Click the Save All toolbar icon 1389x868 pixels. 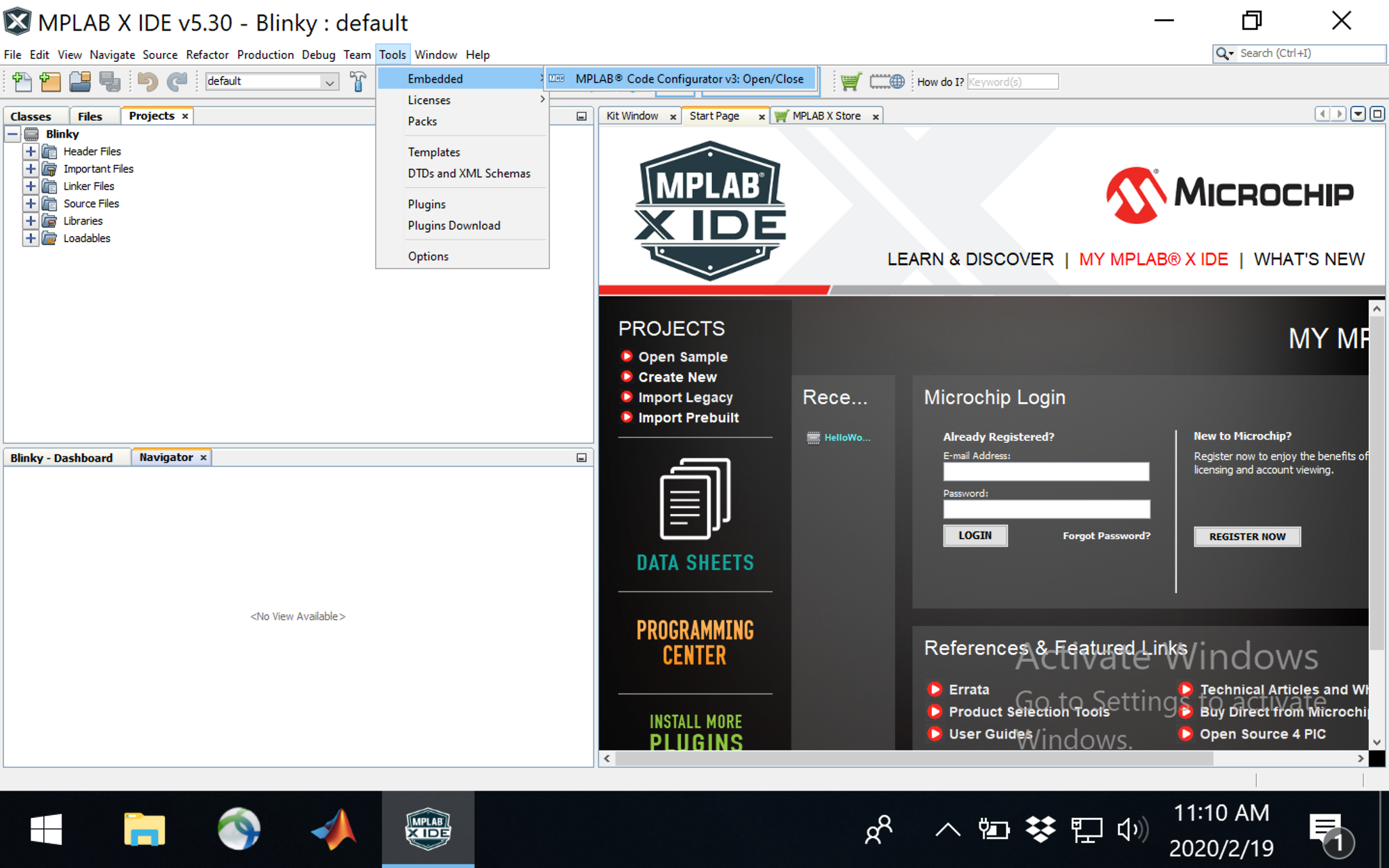[x=110, y=81]
